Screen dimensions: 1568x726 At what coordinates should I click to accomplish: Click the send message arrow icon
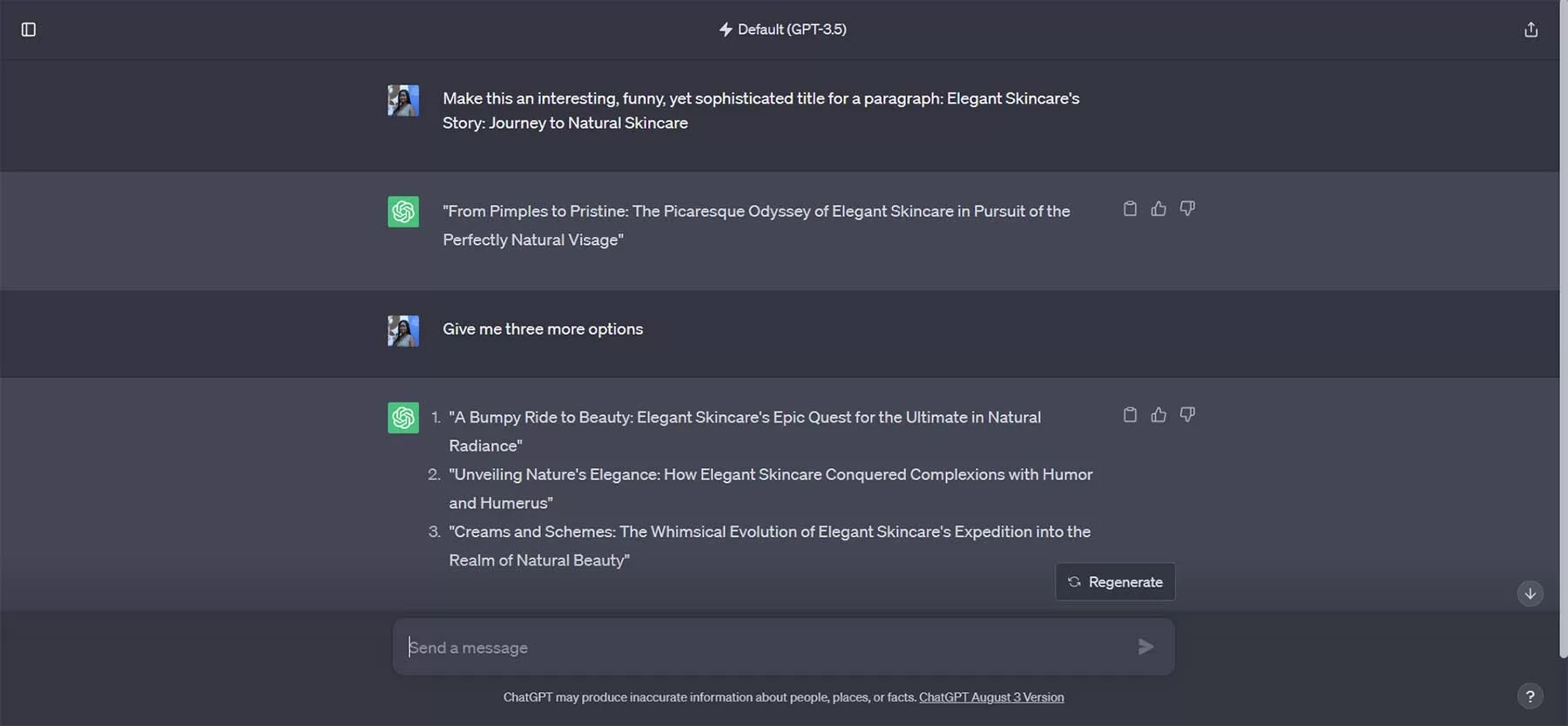click(1146, 647)
